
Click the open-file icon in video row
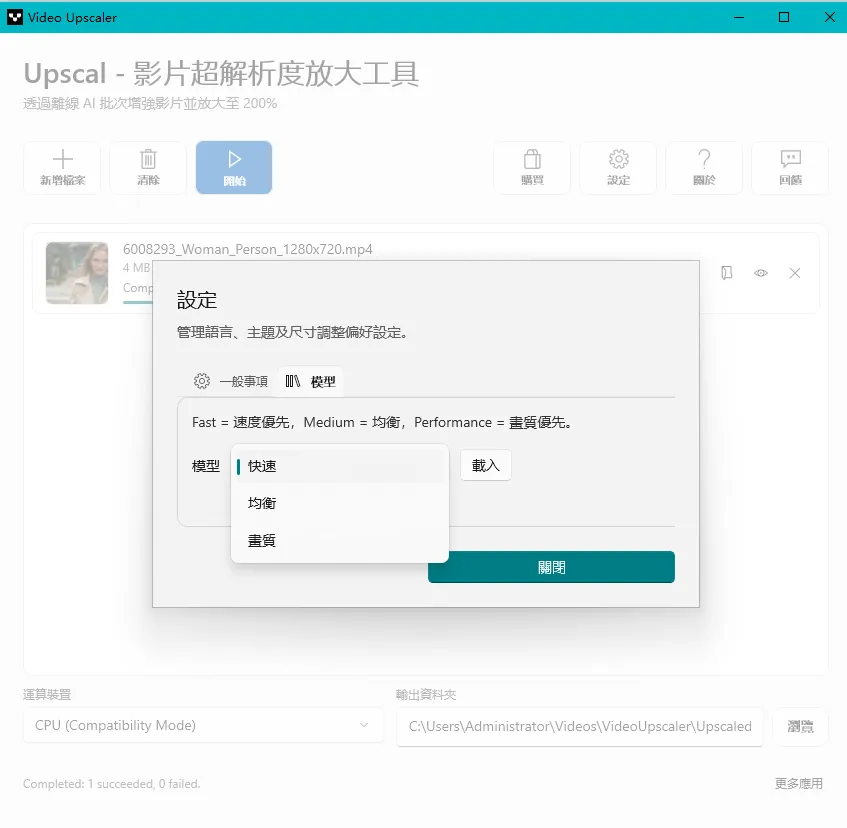pyautogui.click(x=727, y=273)
